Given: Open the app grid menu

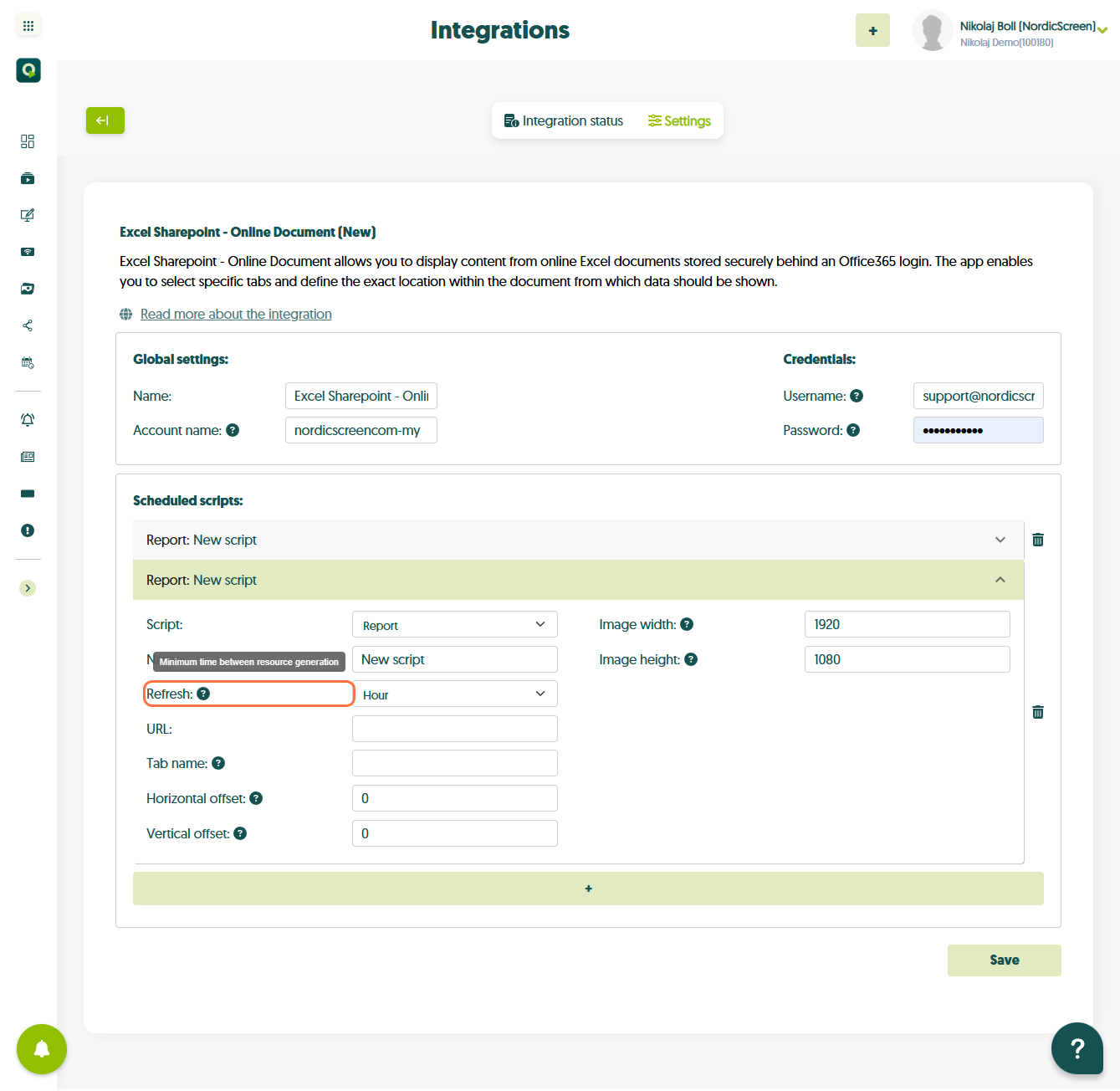Looking at the screenshot, I should pos(28,26).
